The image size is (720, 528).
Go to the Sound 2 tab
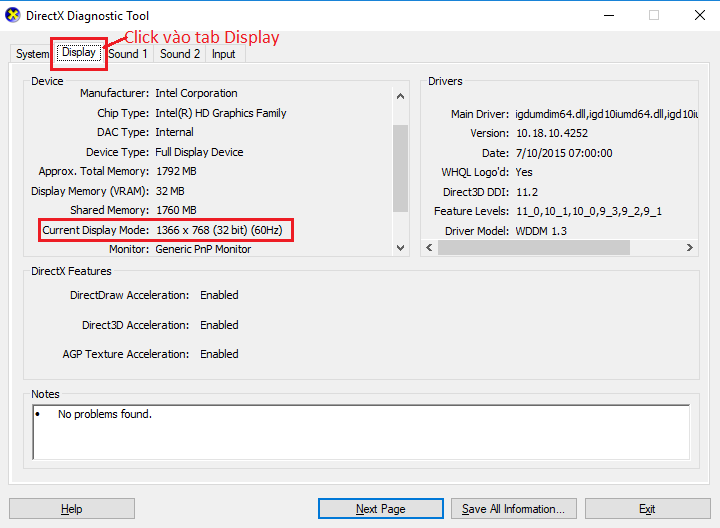coord(180,54)
